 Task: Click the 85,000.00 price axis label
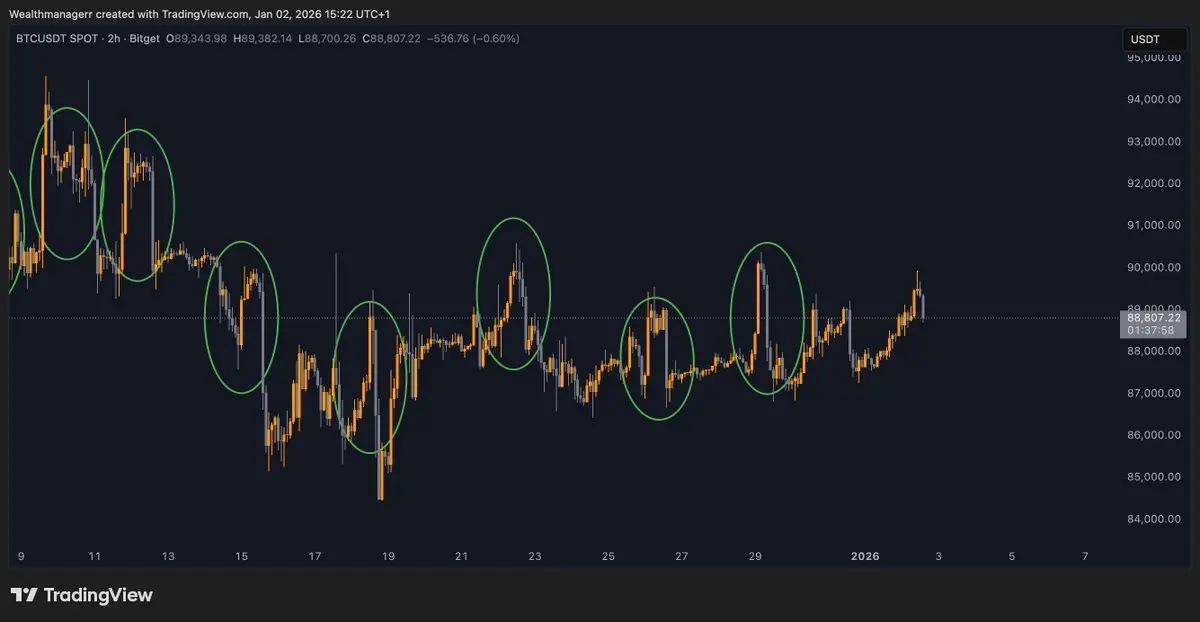point(1155,477)
